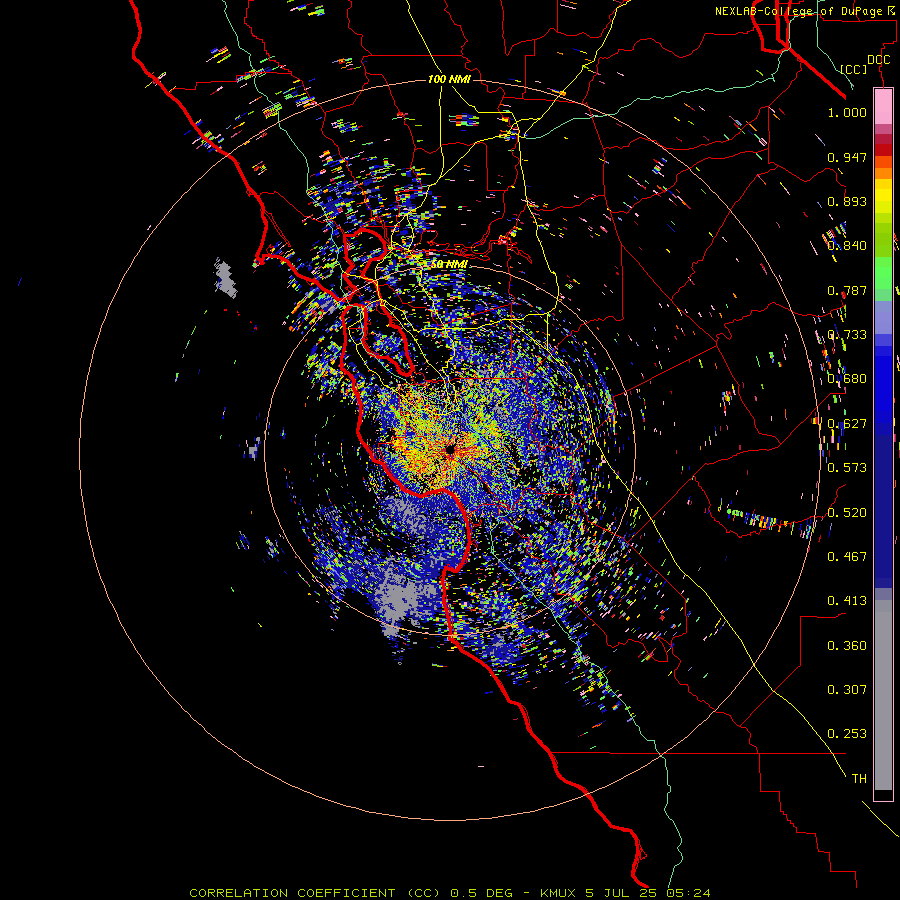Click the TH threshold label on the scale
Screen dimensions: 900x900
[859, 779]
